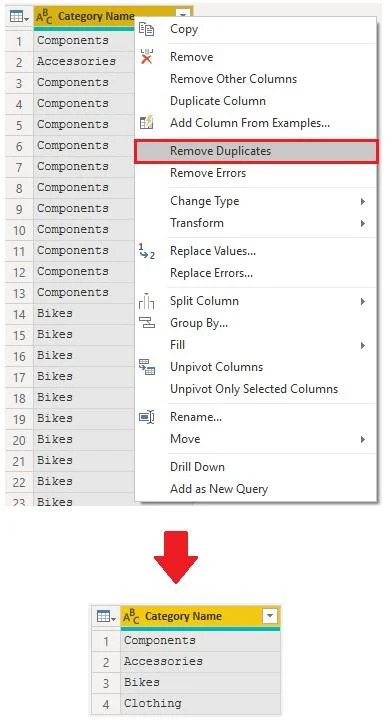Click the Group By icon

click(146, 323)
